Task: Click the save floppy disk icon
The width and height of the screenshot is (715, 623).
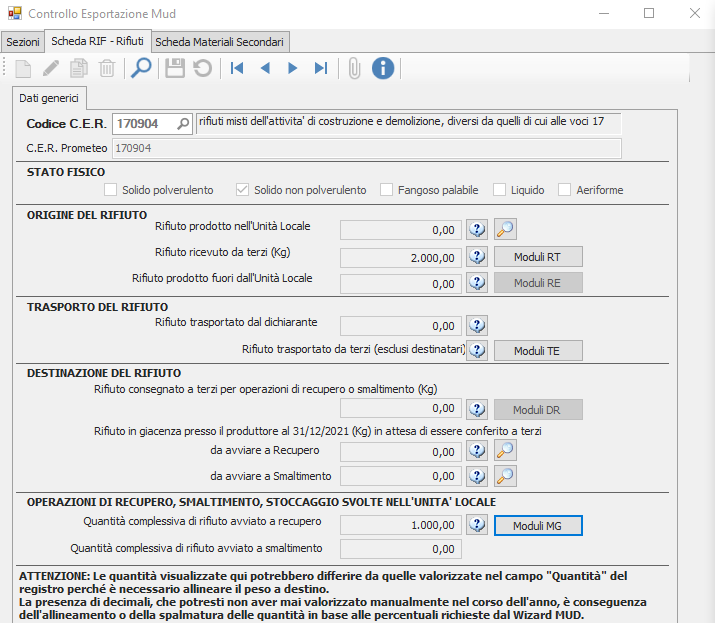Action: pos(175,68)
